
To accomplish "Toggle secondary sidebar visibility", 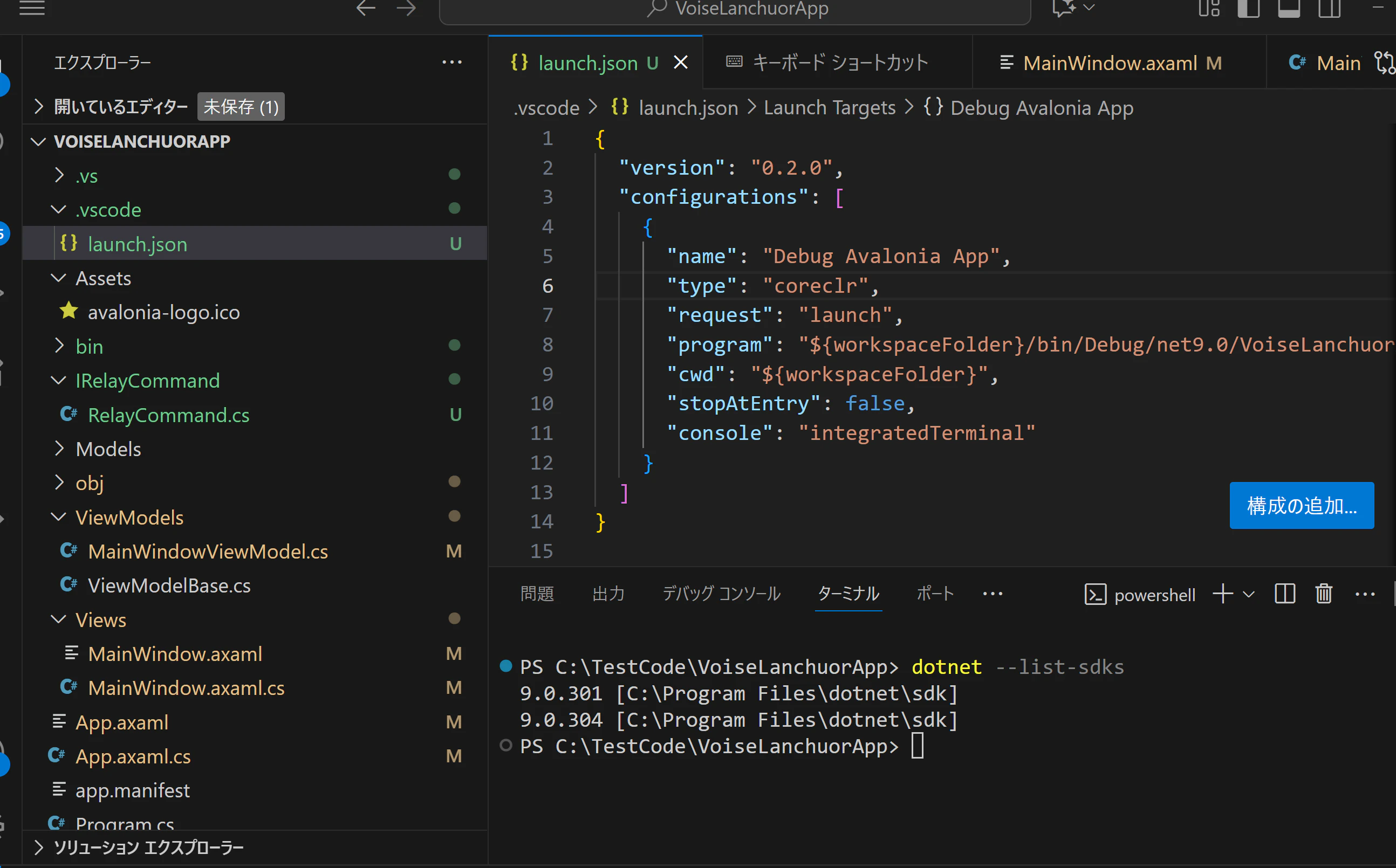I will click(x=1329, y=8).
